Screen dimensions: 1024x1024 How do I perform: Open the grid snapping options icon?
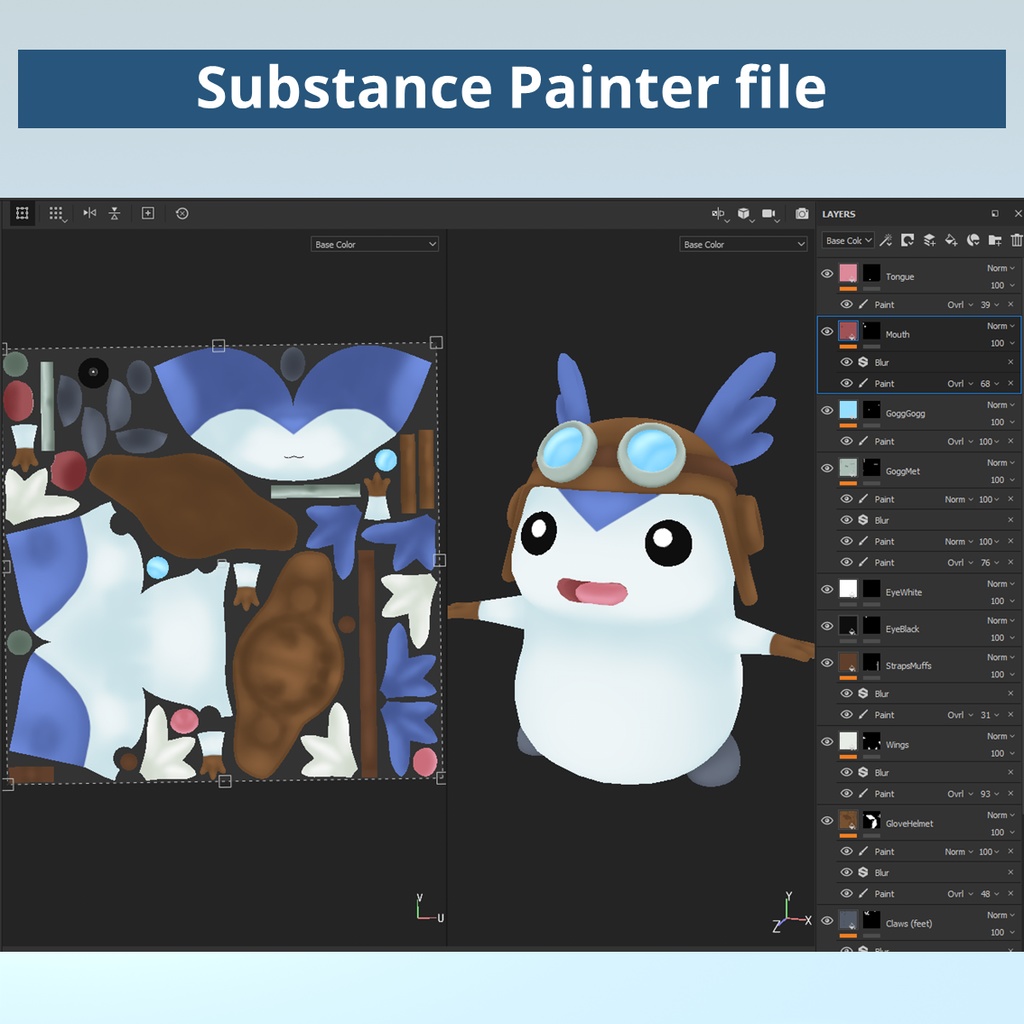(x=57, y=214)
